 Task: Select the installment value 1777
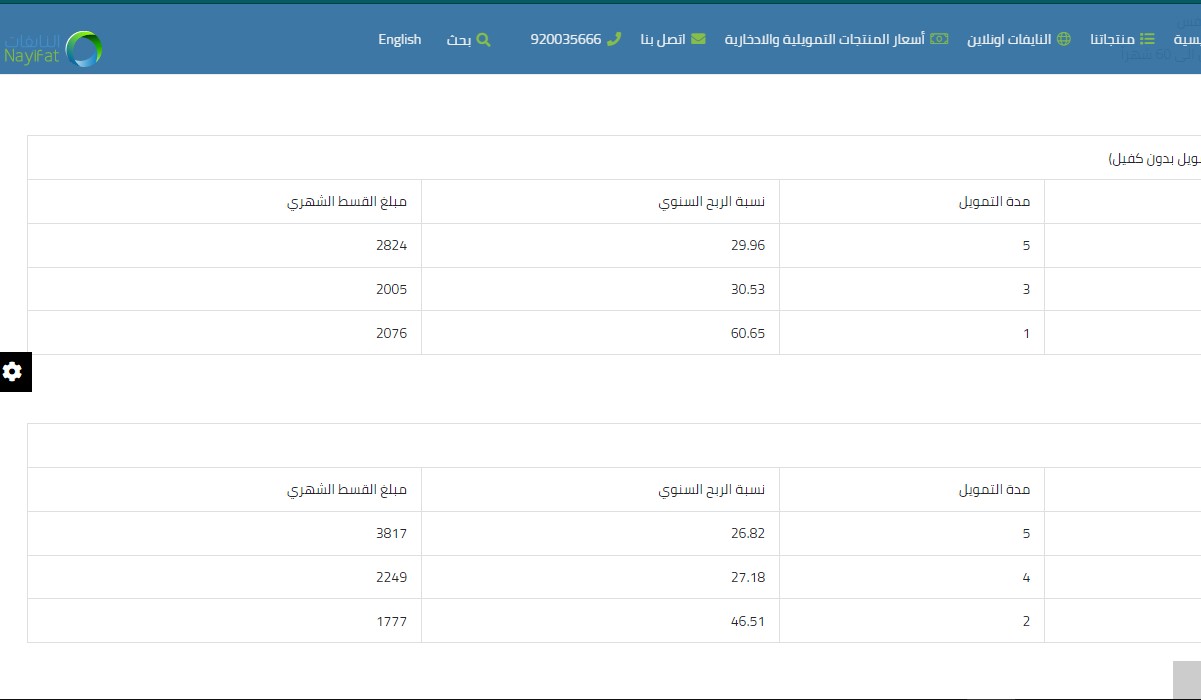(392, 622)
